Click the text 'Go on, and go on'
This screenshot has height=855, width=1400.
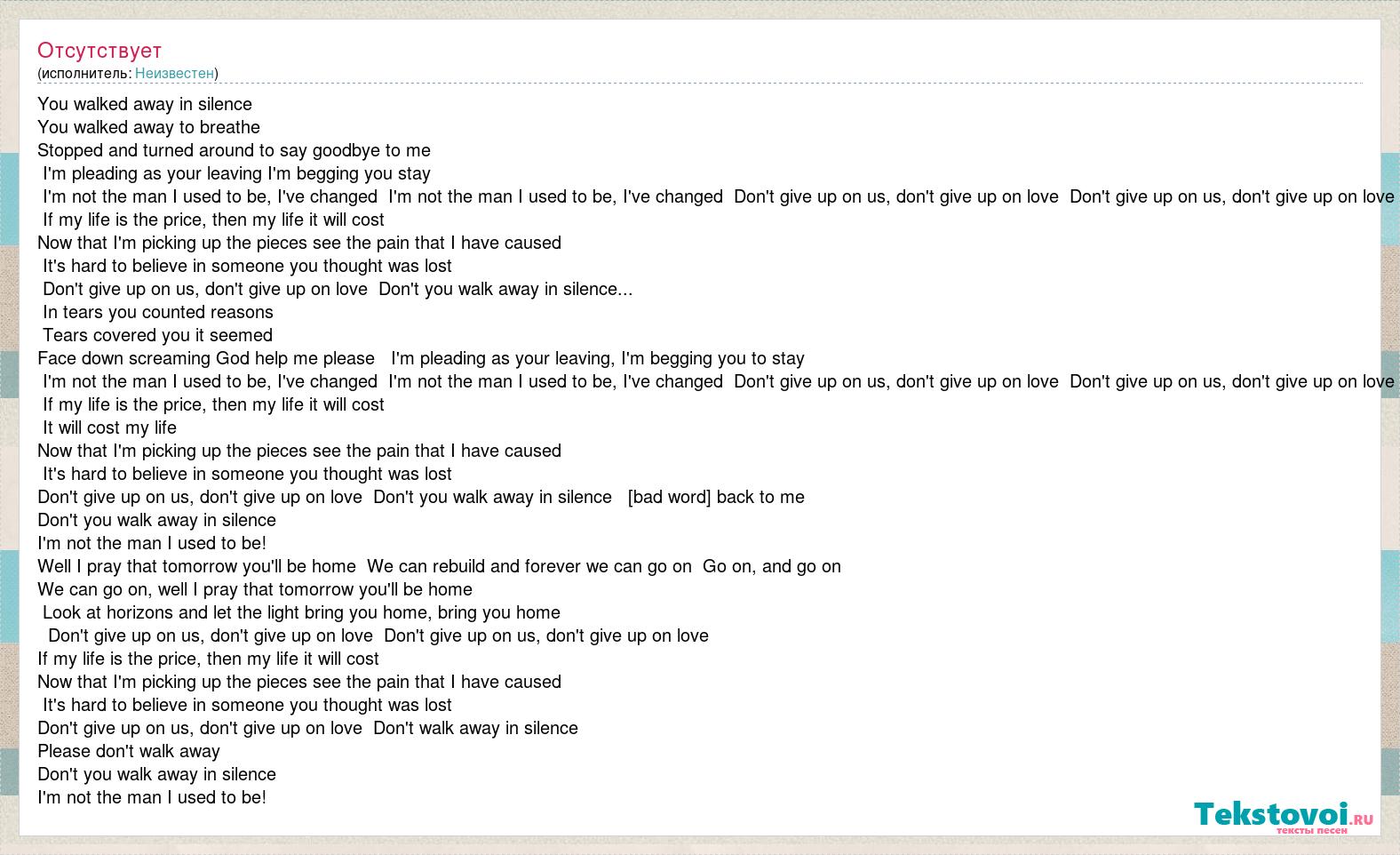click(x=772, y=566)
